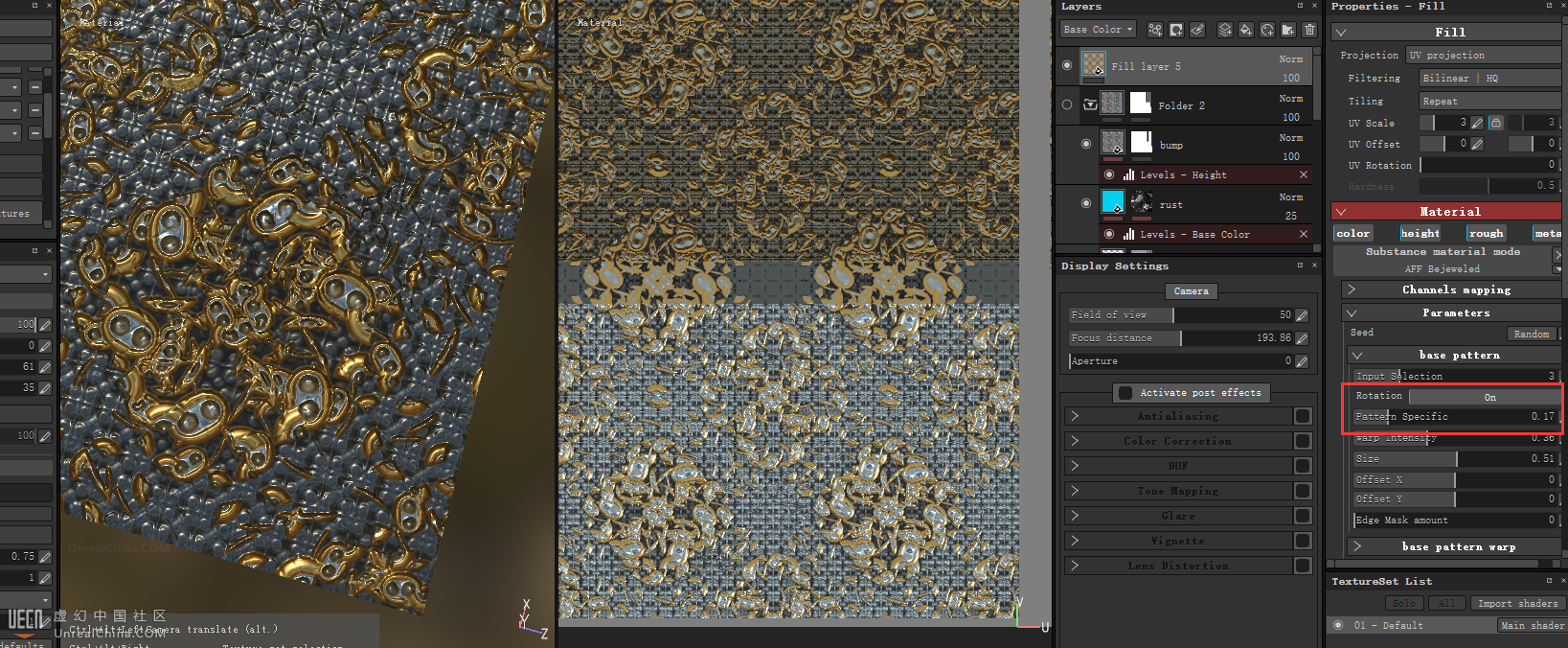Viewport: 1568px width, 648px height.
Task: Hide the bump layer
Action: coord(1085,144)
